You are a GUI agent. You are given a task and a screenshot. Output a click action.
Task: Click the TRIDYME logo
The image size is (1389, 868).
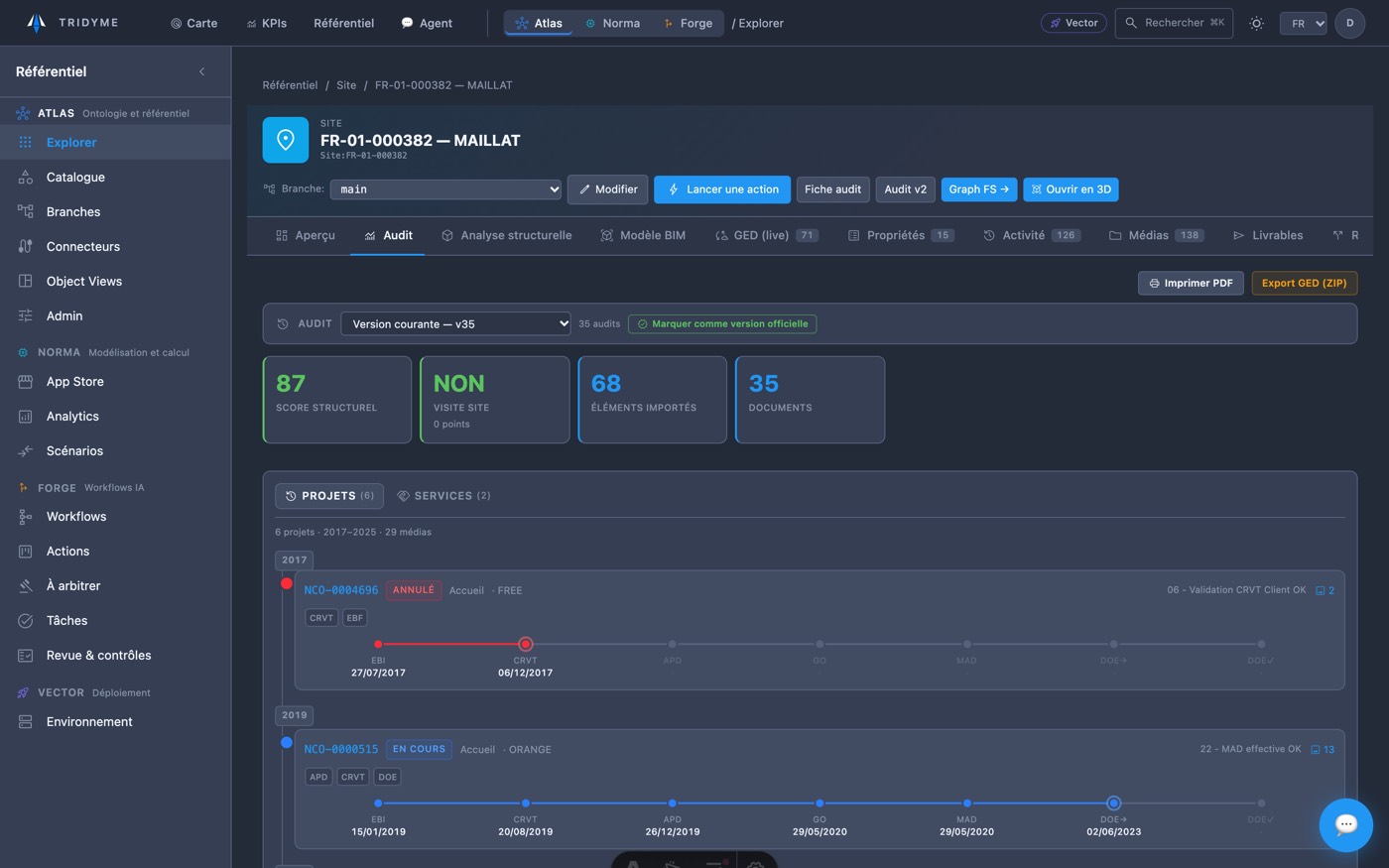(x=72, y=23)
